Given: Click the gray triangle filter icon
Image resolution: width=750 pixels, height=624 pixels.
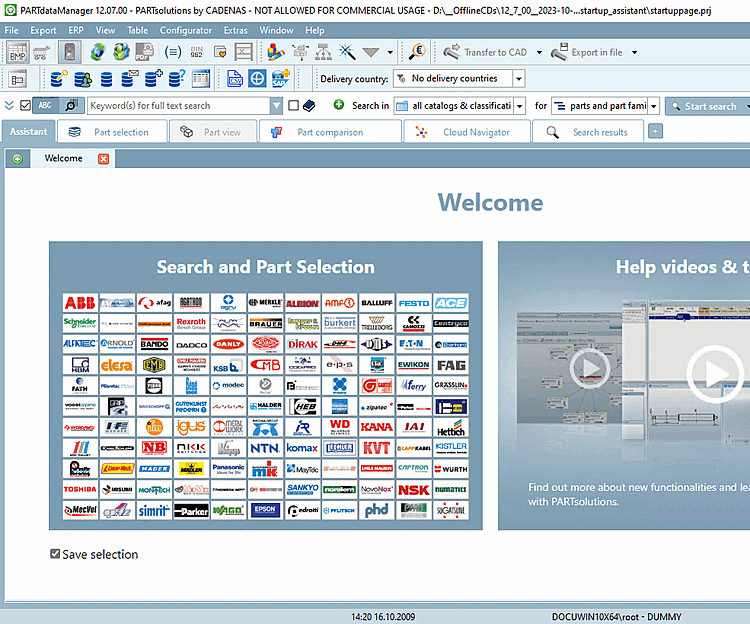Looking at the screenshot, I should tap(371, 52).
